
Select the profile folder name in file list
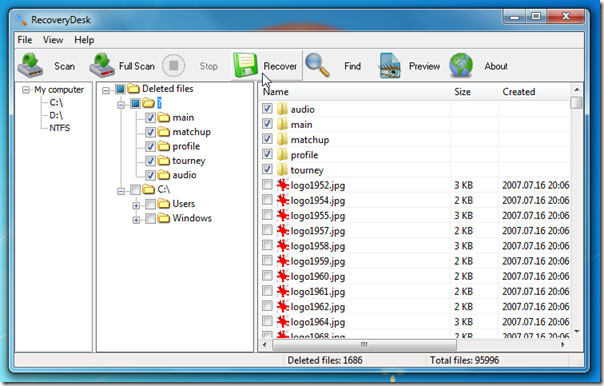click(x=304, y=155)
